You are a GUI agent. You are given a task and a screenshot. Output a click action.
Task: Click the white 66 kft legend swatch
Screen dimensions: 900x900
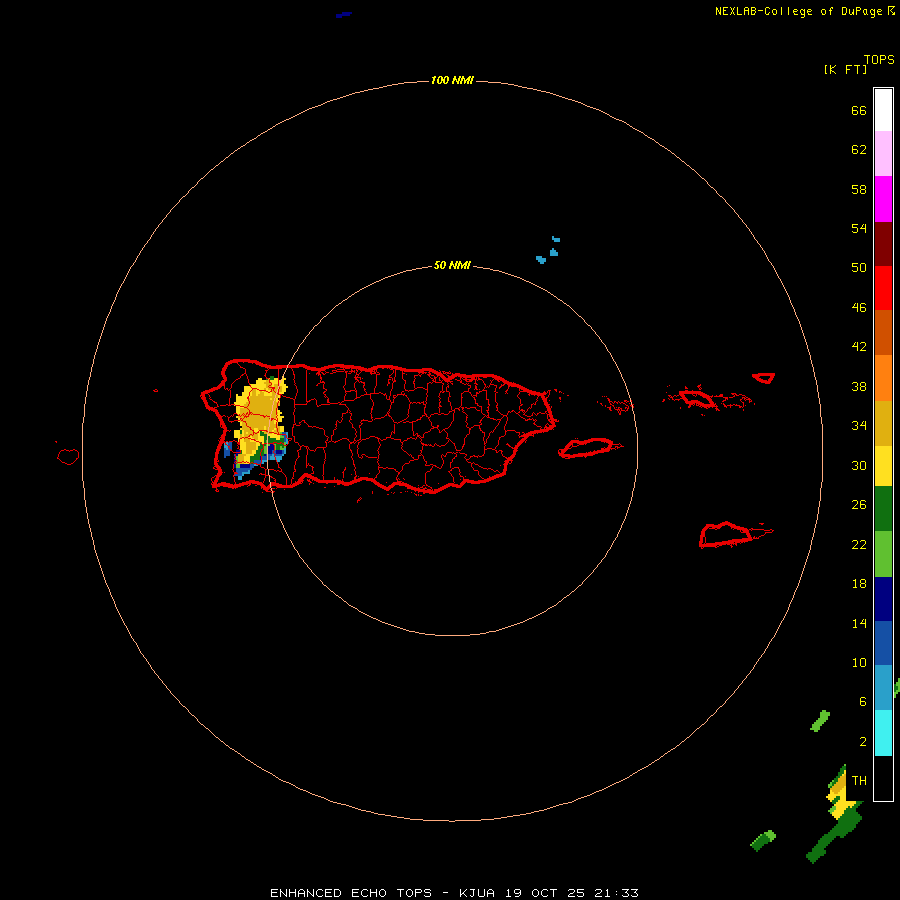pyautogui.click(x=883, y=110)
